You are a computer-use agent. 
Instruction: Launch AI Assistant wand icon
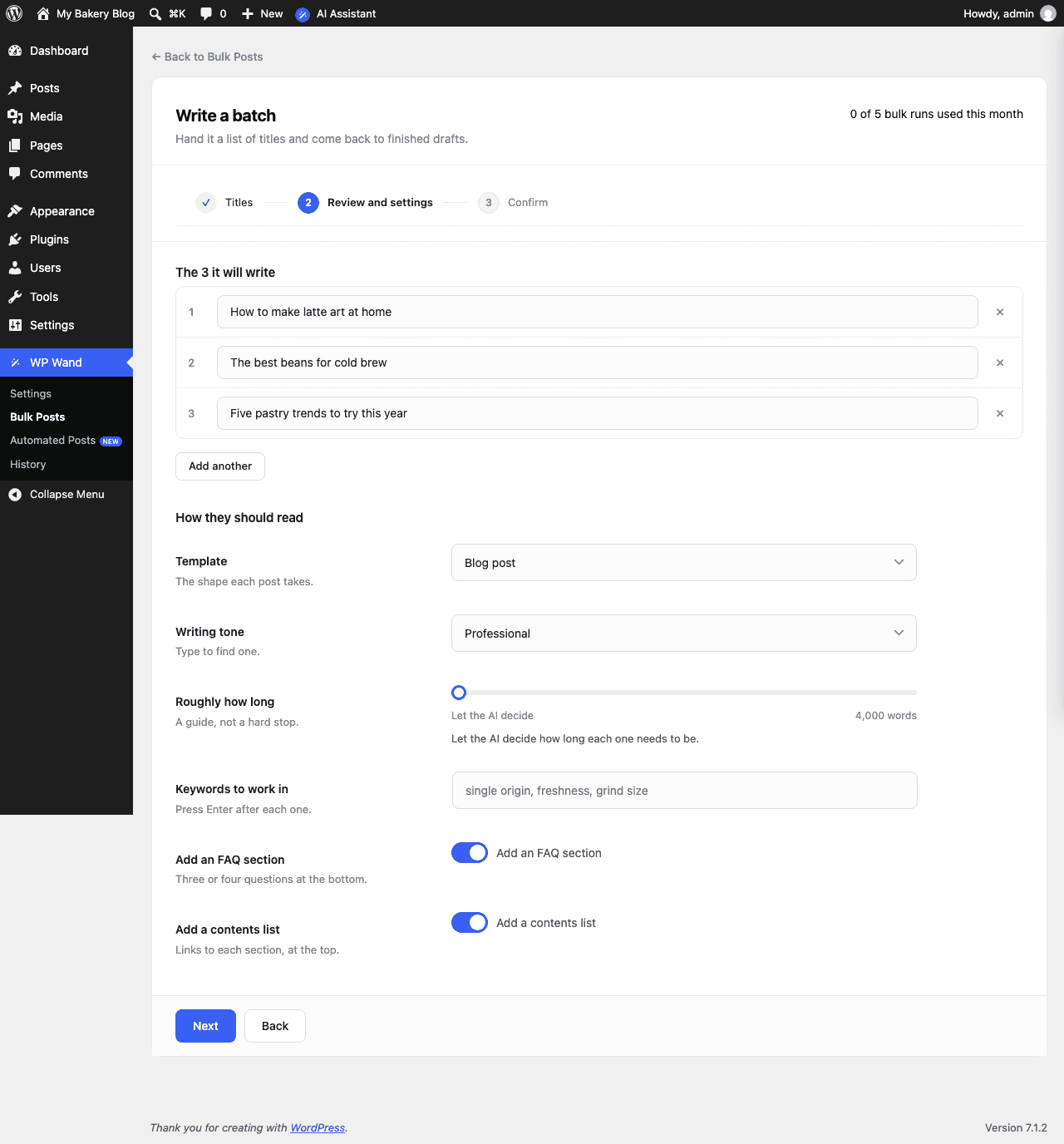point(303,14)
